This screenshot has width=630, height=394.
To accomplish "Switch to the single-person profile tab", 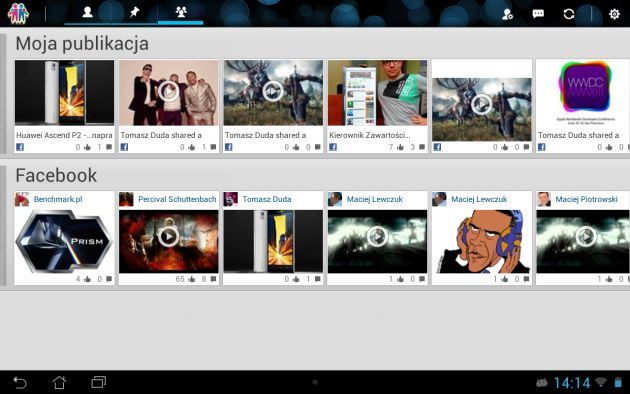I will (88, 12).
